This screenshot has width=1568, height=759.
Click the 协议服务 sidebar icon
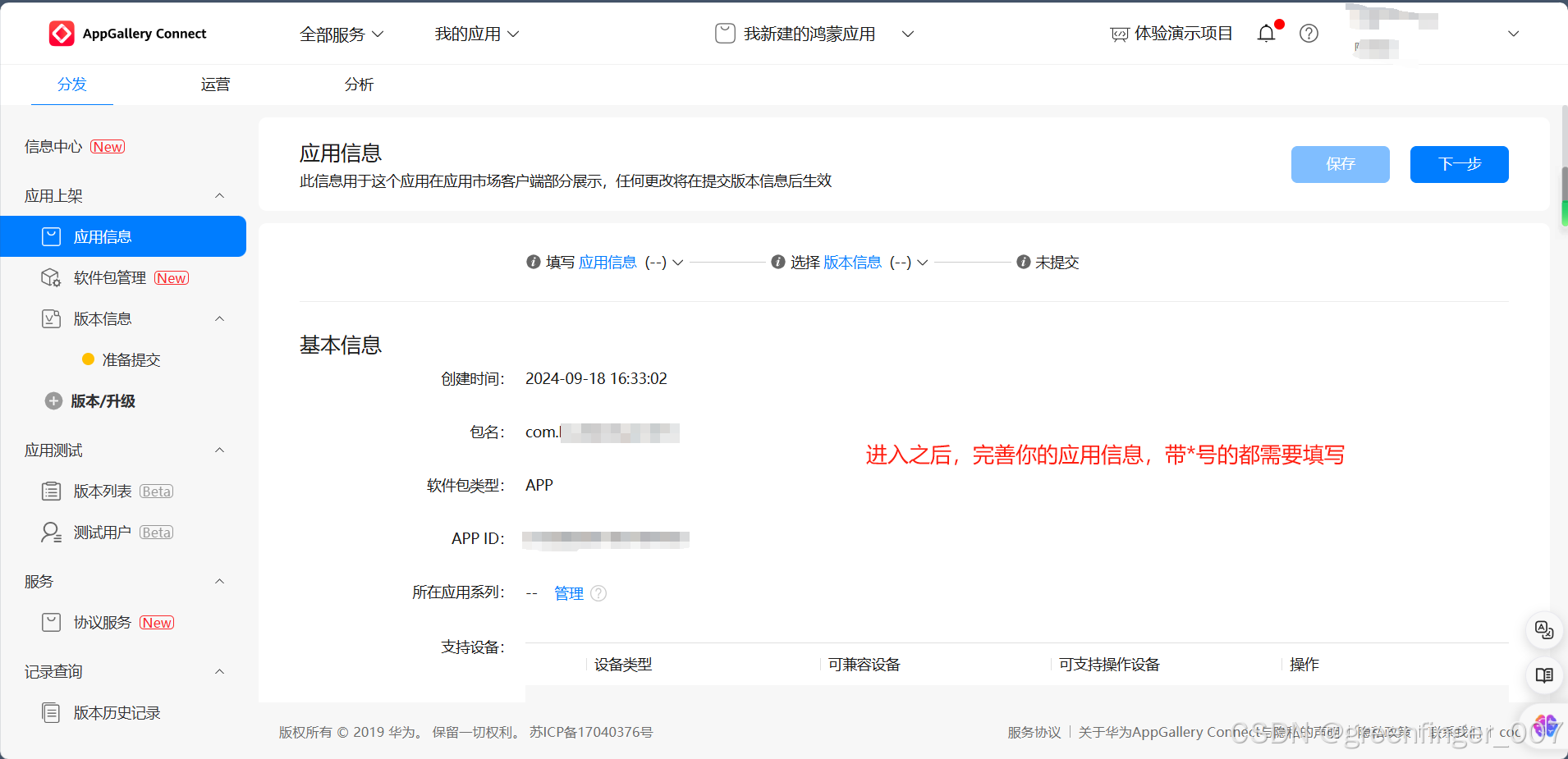51,622
